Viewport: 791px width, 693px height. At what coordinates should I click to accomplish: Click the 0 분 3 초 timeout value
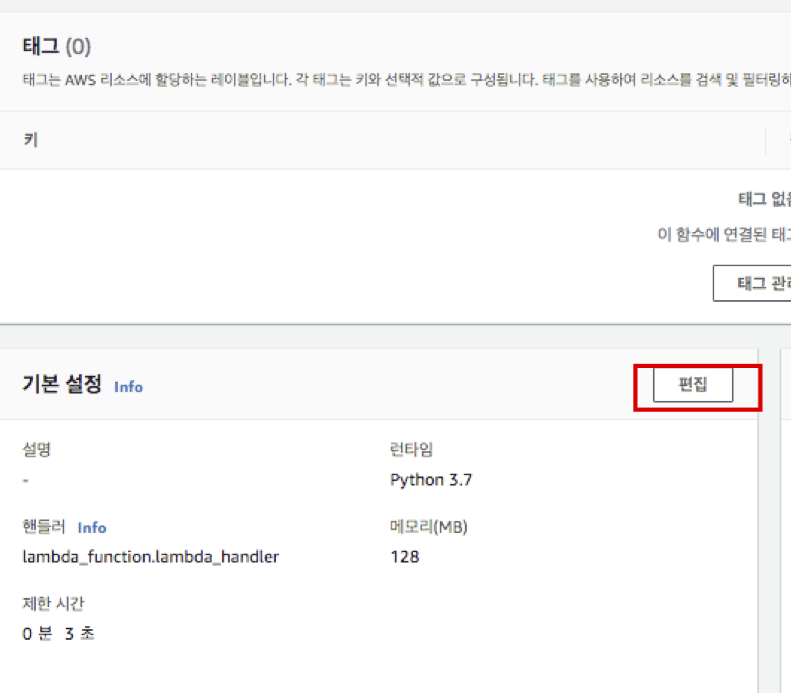(x=58, y=633)
